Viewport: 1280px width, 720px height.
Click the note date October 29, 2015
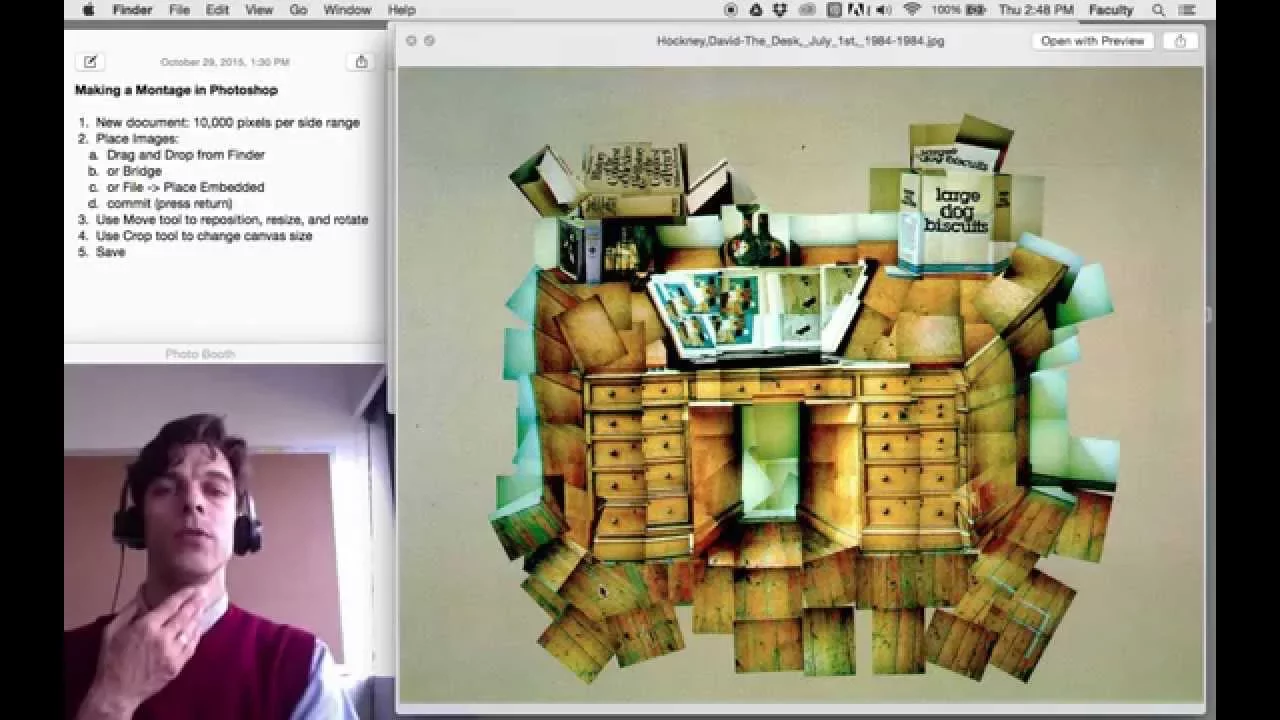225,62
